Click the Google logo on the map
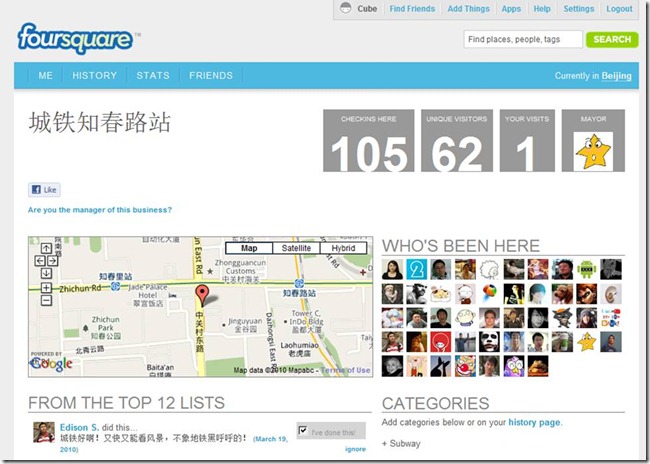This screenshot has width=650, height=464. point(51,364)
